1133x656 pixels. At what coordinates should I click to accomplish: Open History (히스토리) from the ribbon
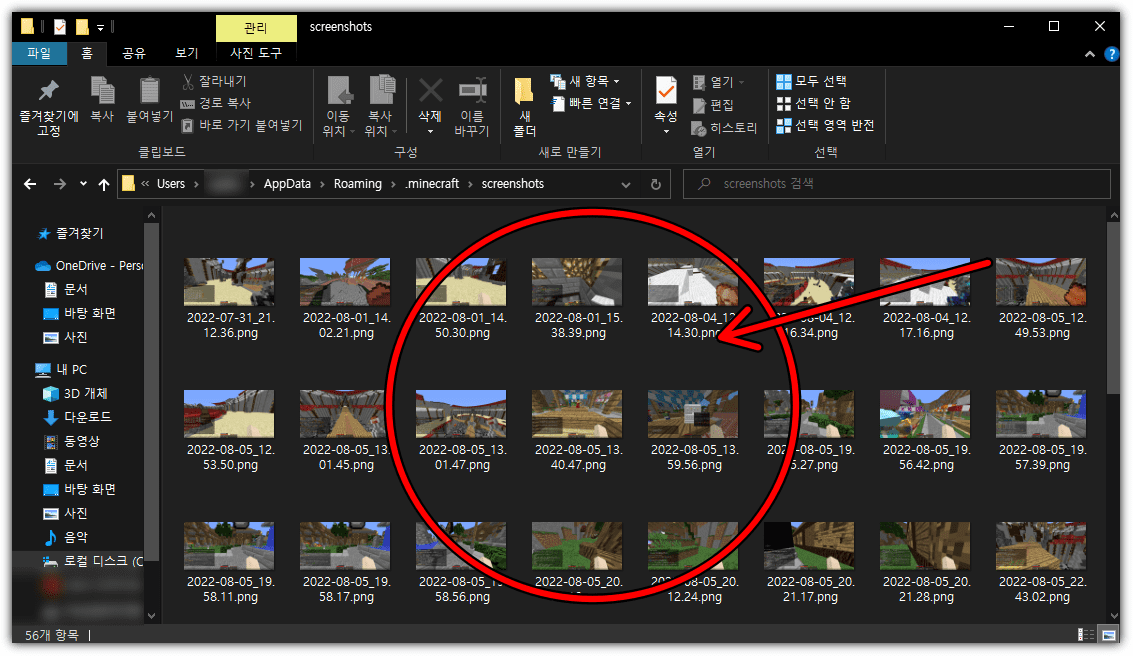(724, 128)
